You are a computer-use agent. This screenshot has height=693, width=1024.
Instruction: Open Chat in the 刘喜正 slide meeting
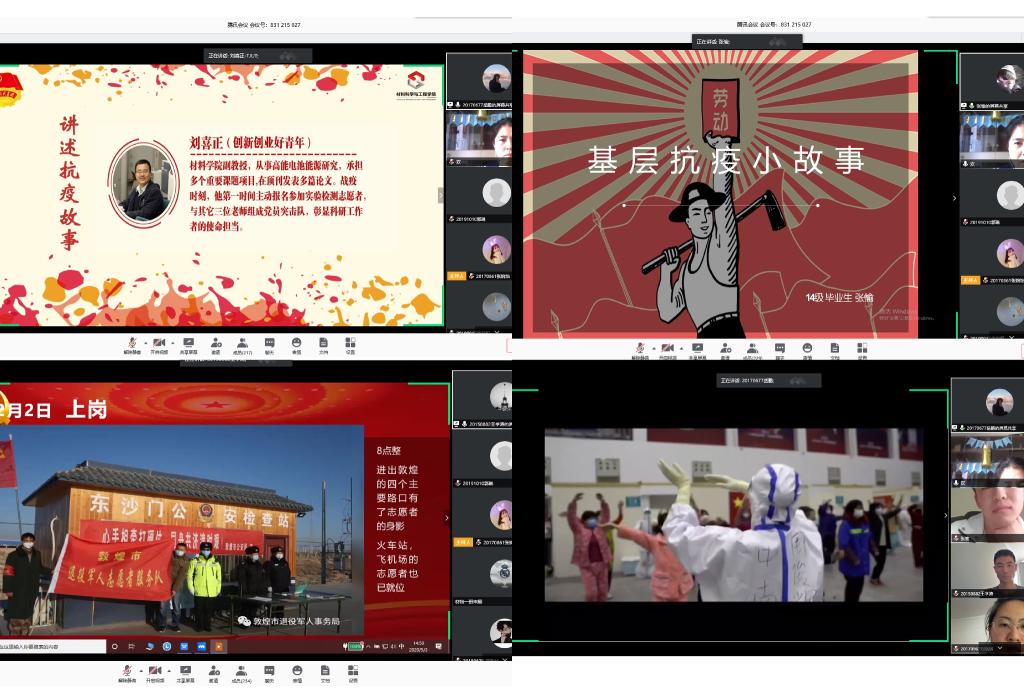(269, 346)
